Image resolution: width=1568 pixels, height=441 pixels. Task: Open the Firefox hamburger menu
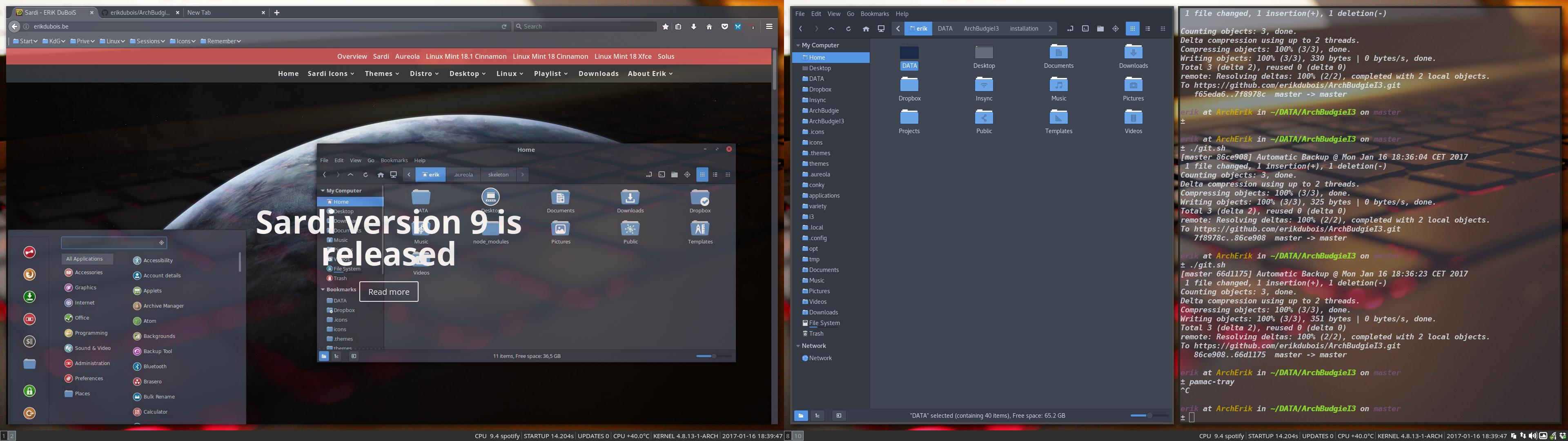click(x=769, y=27)
